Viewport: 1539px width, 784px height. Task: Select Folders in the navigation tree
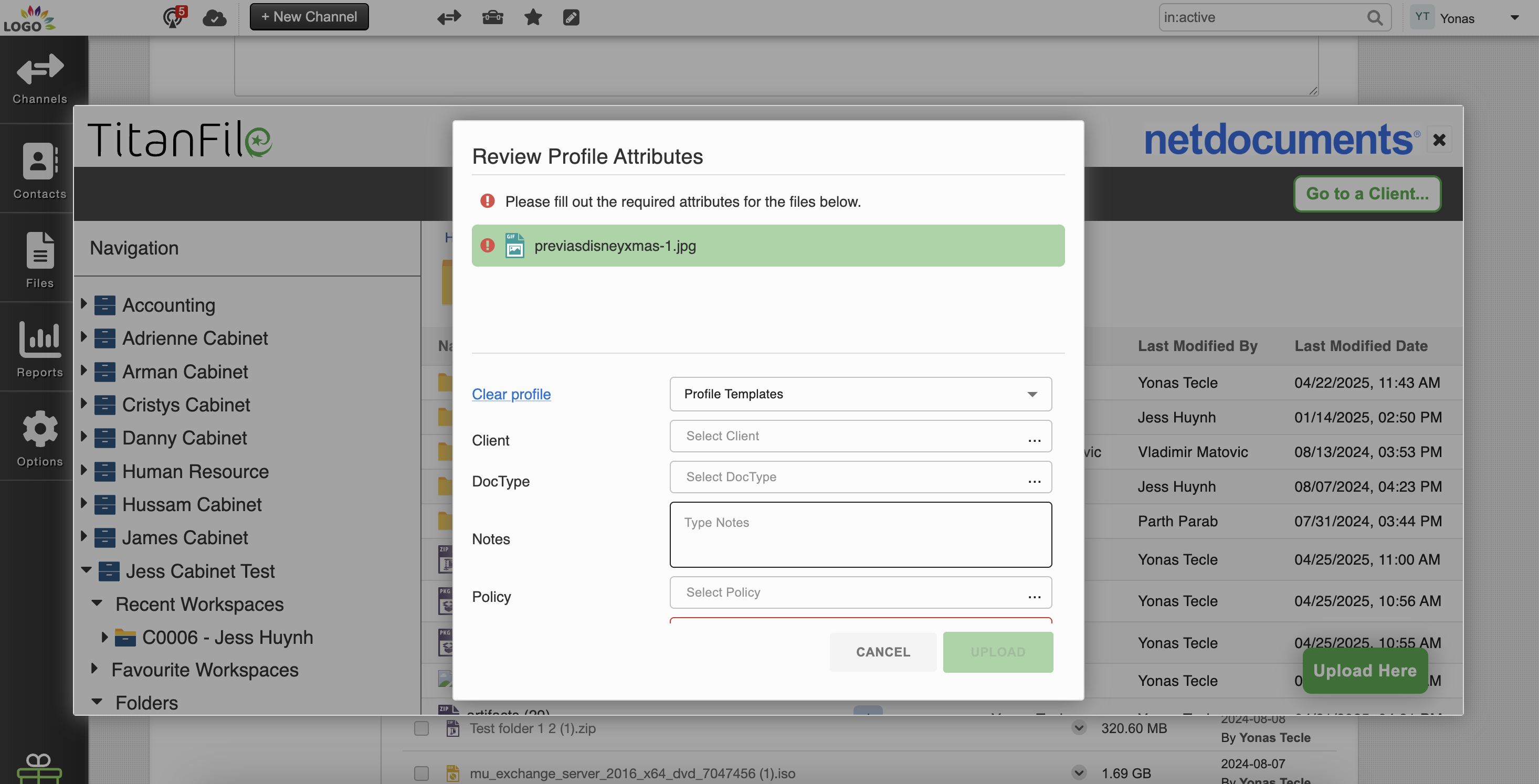(146, 702)
